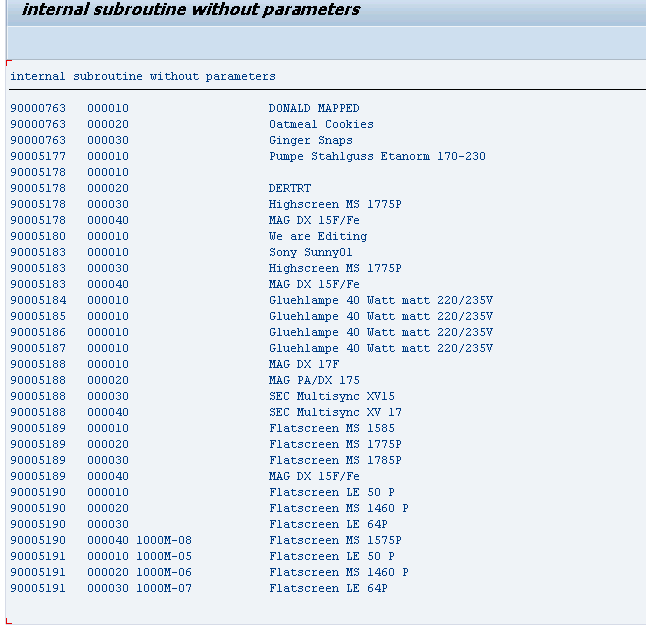
Task: Select material number 1000M-07
Action: point(164,588)
